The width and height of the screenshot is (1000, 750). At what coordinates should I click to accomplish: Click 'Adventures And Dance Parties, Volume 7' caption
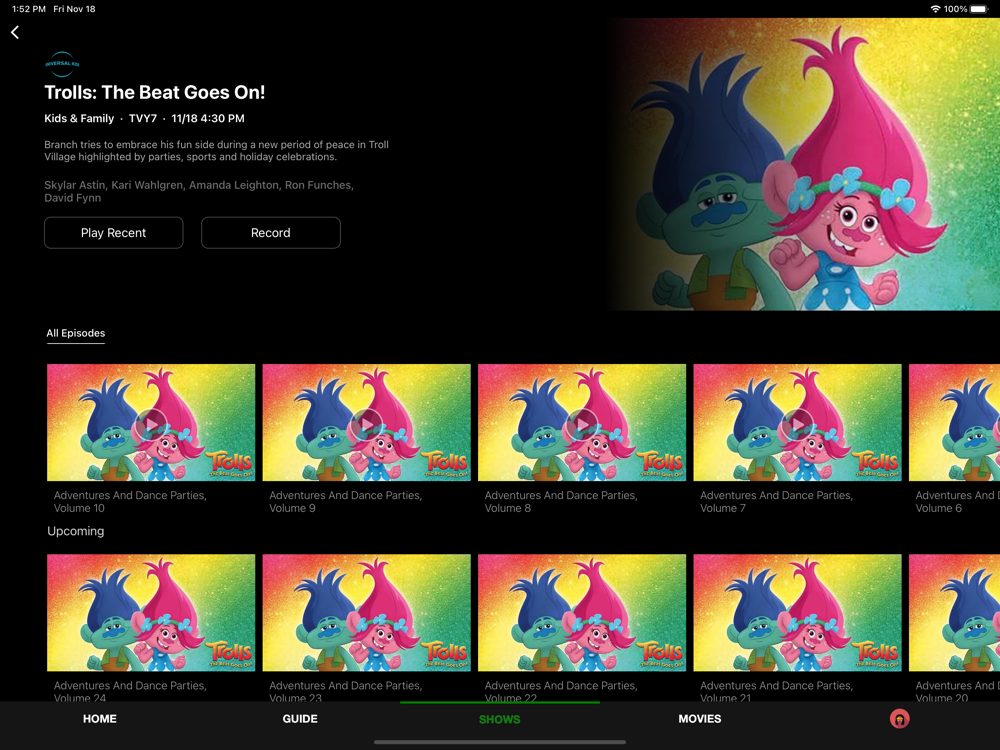777,502
